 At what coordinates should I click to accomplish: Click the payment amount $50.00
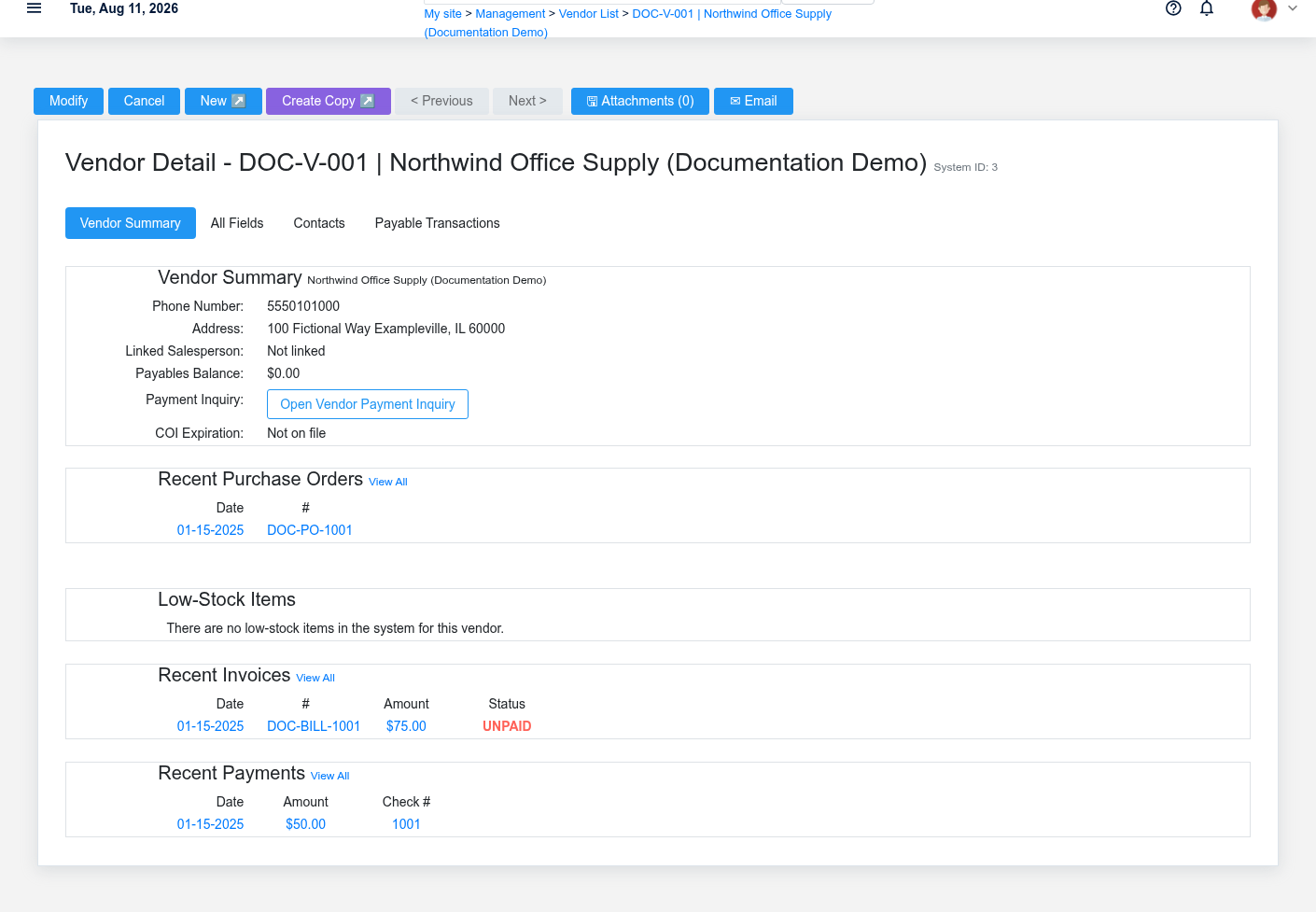click(305, 824)
